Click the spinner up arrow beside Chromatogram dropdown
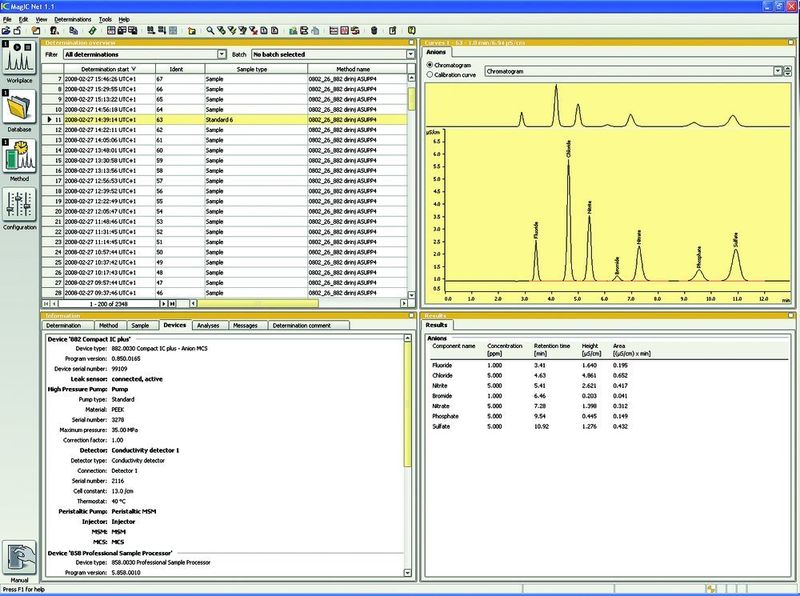Screen dimensions: 800x596 [x=790, y=69]
